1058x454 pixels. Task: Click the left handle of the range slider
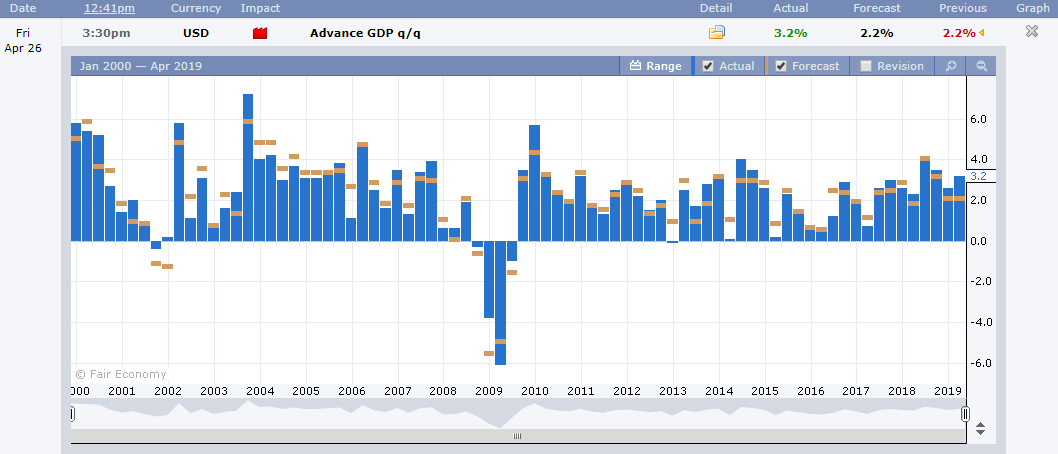[72, 414]
